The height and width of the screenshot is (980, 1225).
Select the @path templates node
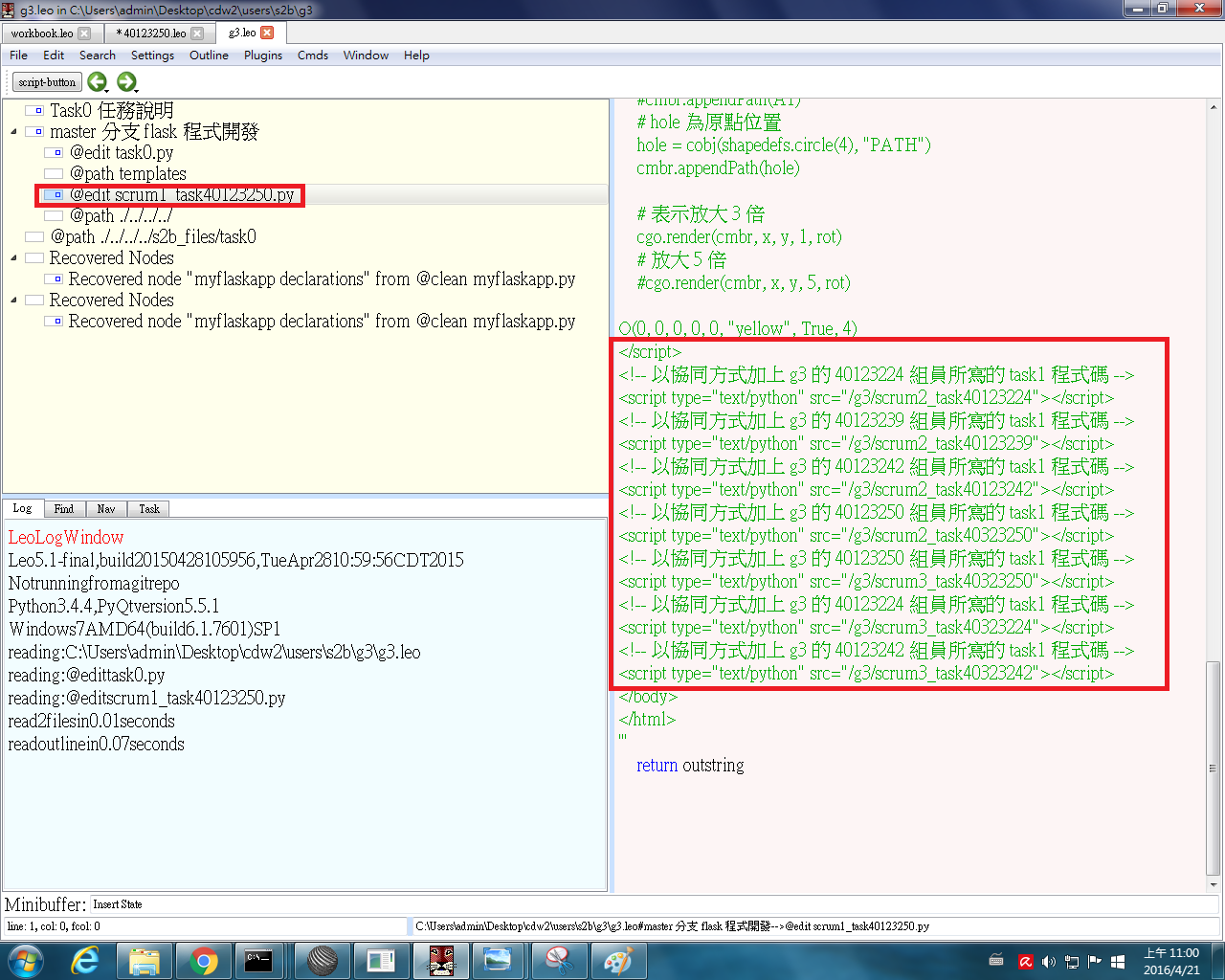[x=127, y=174]
